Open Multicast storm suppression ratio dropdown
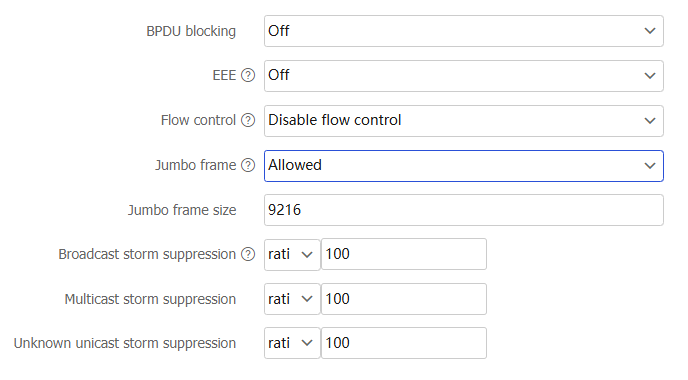 coord(292,299)
